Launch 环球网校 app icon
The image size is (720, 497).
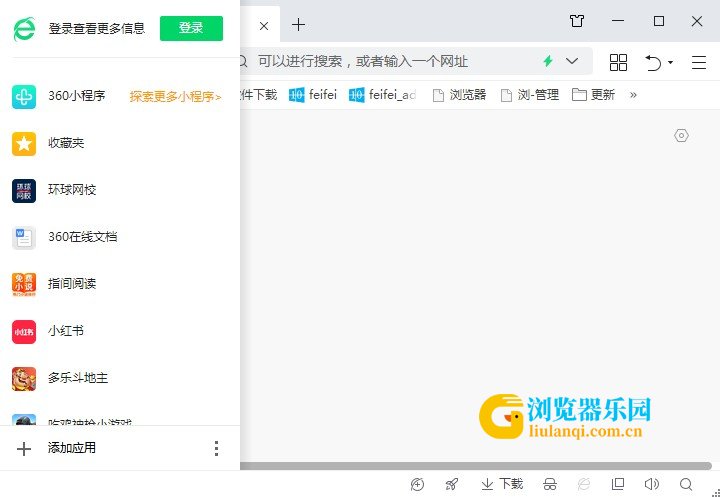[24, 191]
